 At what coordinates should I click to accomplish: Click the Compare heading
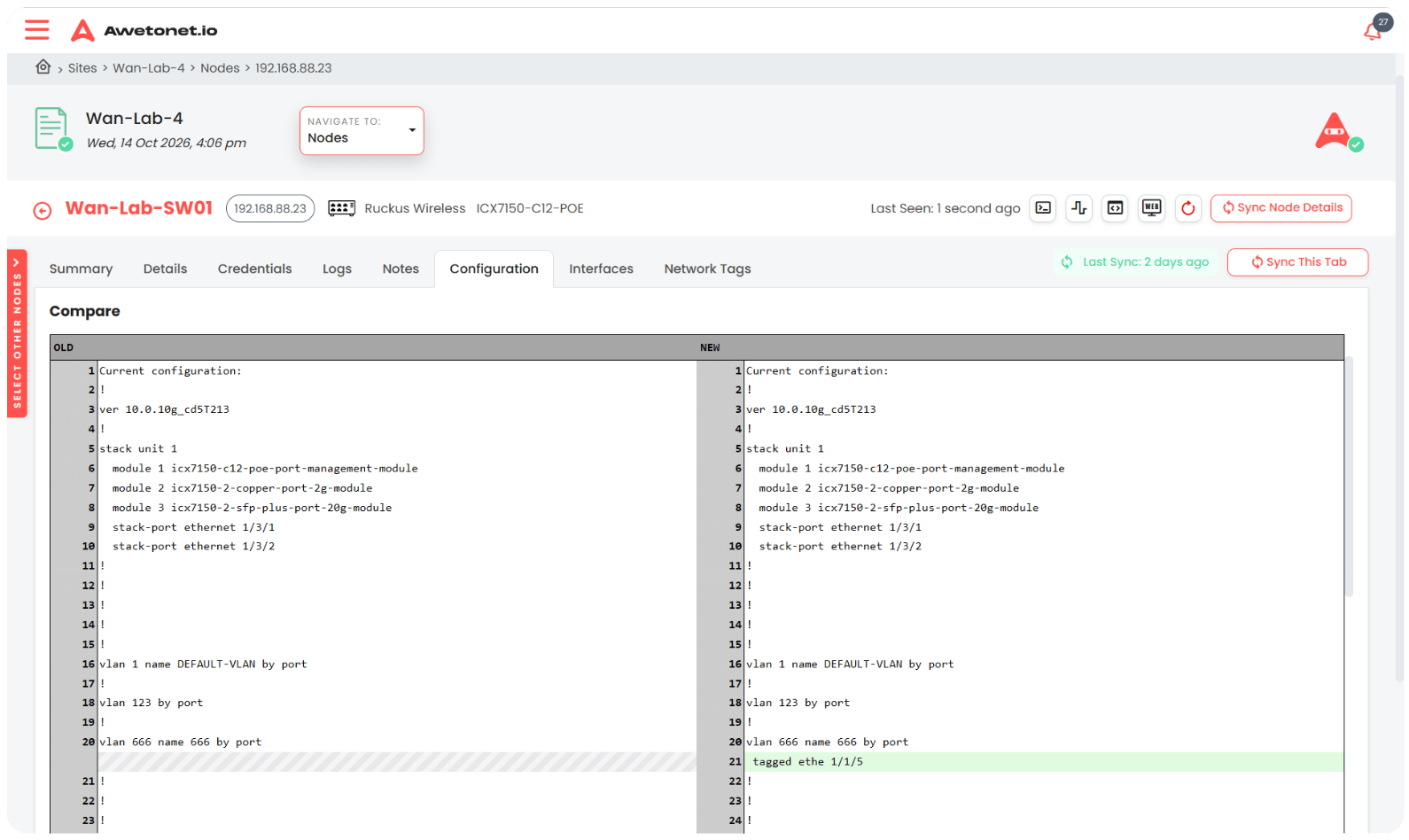pos(84,311)
